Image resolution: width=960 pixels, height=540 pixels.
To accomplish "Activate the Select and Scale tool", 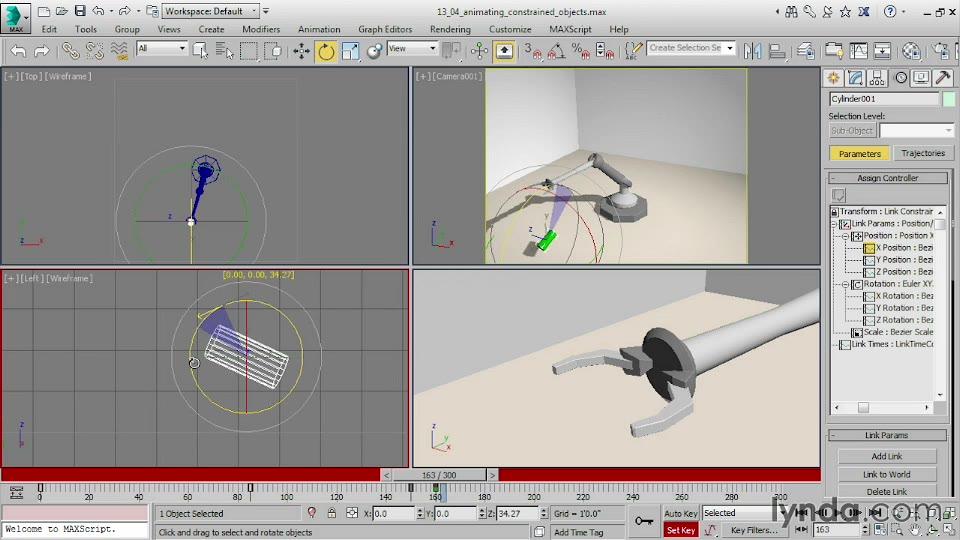I will (x=351, y=51).
